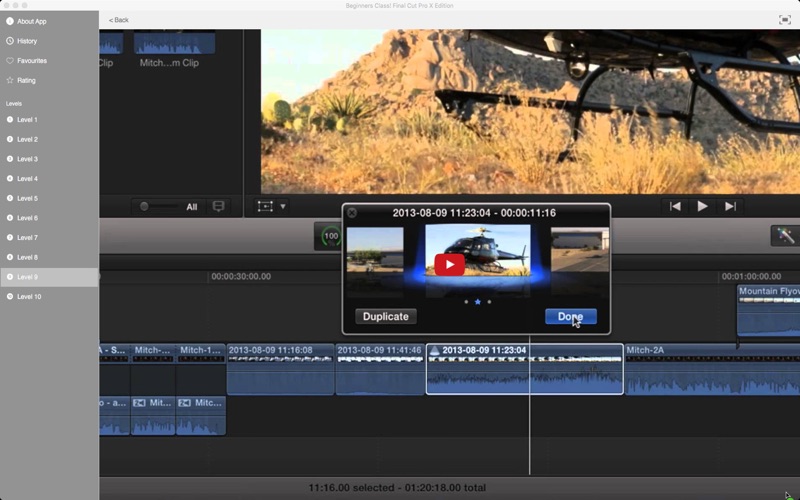Select the Mitch-... primary storyline clip
The height and width of the screenshot is (500, 800).
[153, 369]
